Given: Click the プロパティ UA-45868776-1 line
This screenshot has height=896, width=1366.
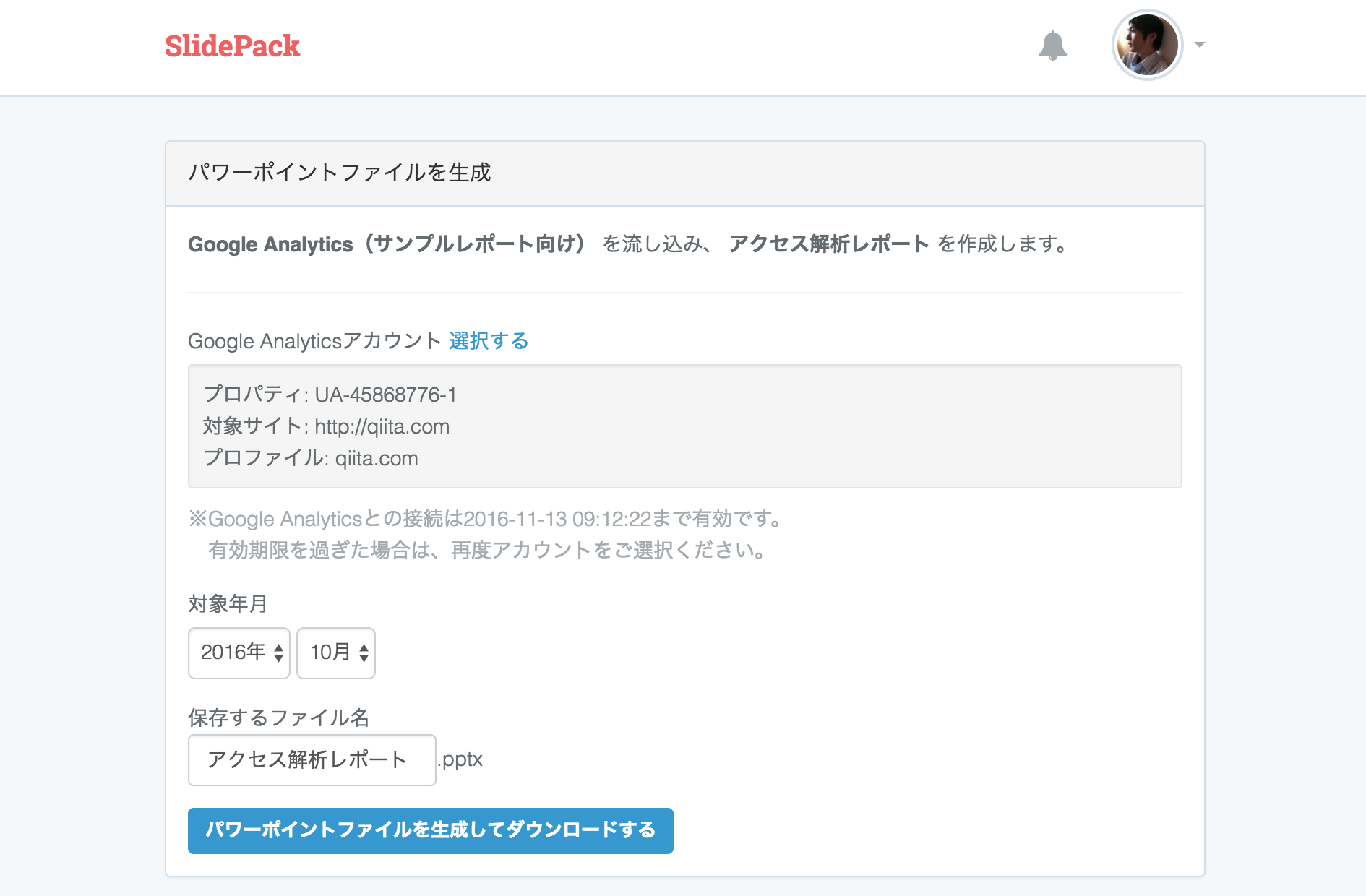Looking at the screenshot, I should pyautogui.click(x=330, y=395).
